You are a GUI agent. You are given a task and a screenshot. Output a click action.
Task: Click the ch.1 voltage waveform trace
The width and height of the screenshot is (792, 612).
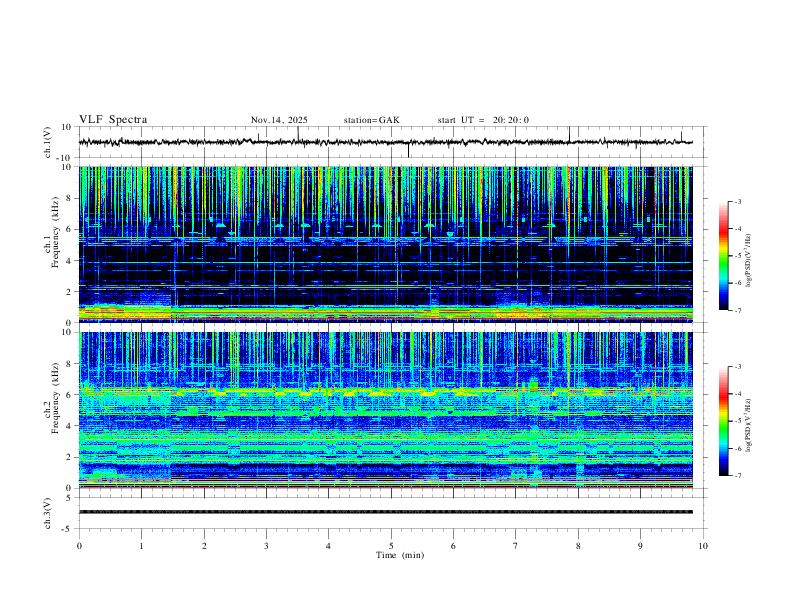tap(385, 142)
